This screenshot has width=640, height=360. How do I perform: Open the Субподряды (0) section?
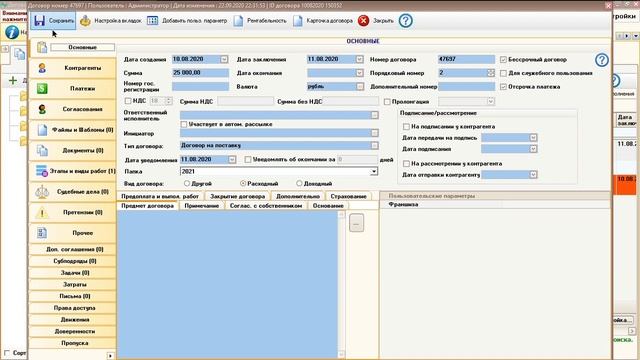pyautogui.click(x=74, y=261)
